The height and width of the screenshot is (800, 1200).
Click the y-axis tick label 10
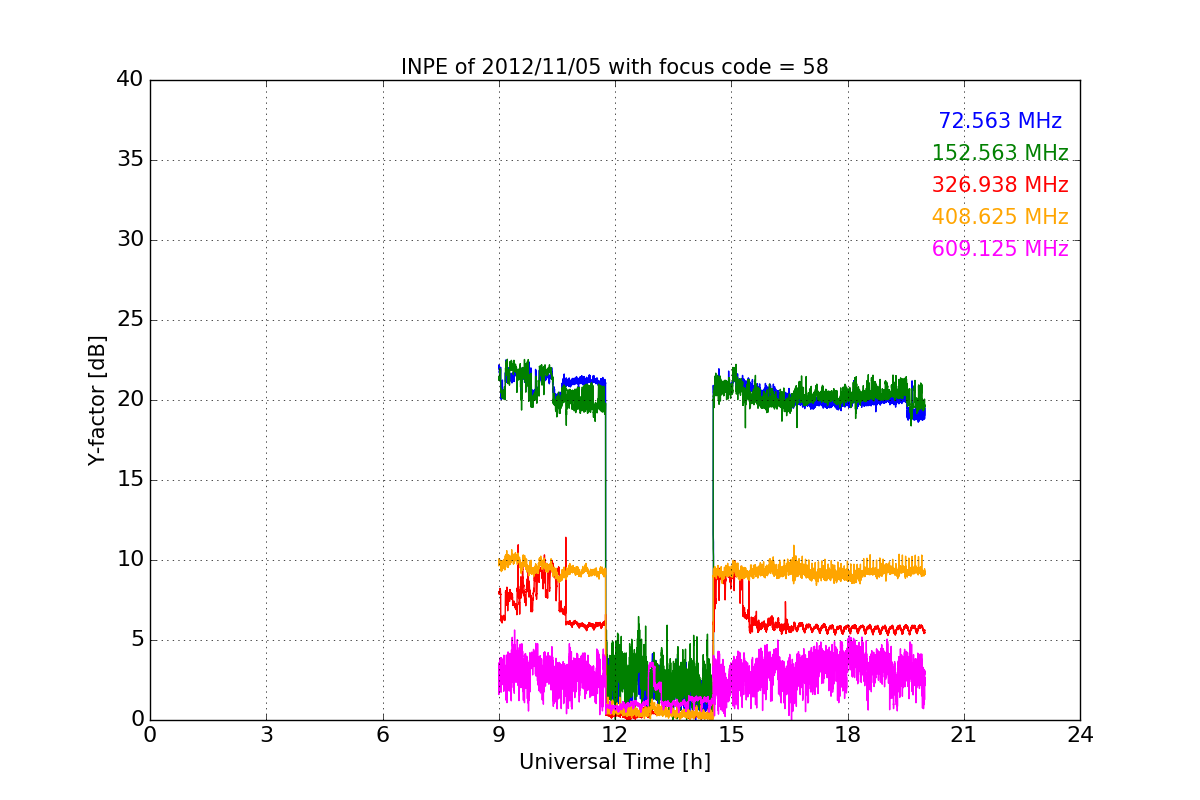130,560
